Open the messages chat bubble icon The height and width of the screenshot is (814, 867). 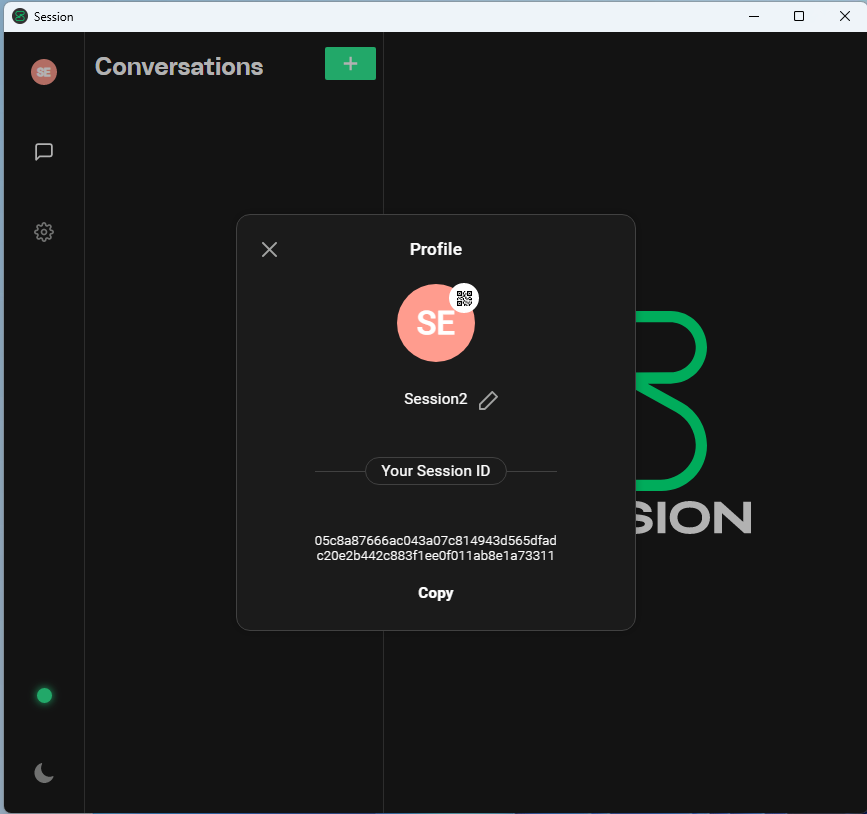(44, 152)
